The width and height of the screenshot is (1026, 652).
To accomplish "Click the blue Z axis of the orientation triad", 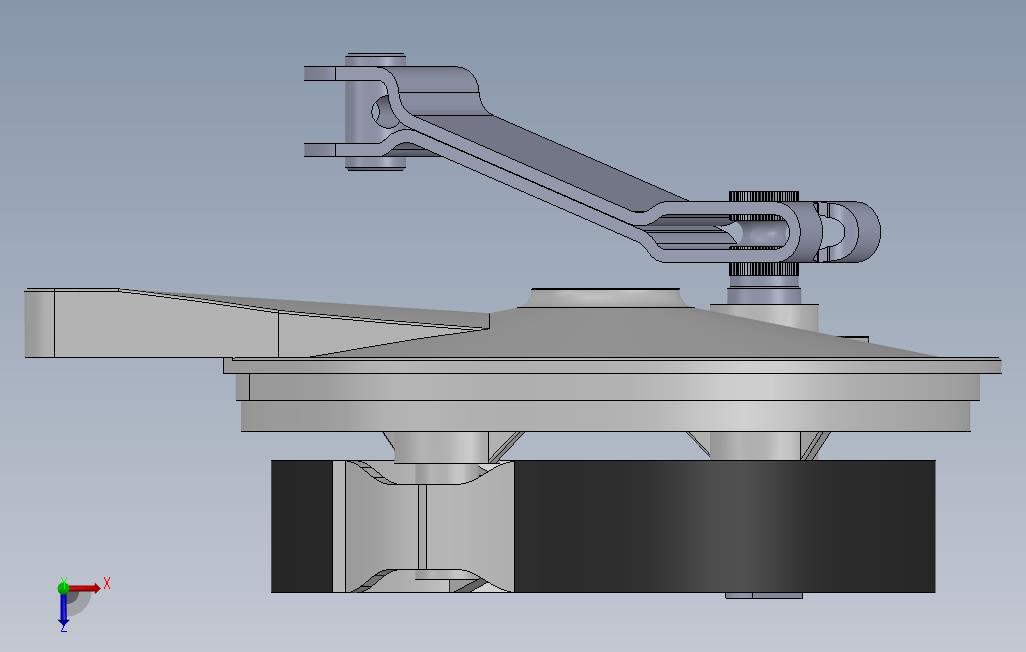I will point(63,609).
